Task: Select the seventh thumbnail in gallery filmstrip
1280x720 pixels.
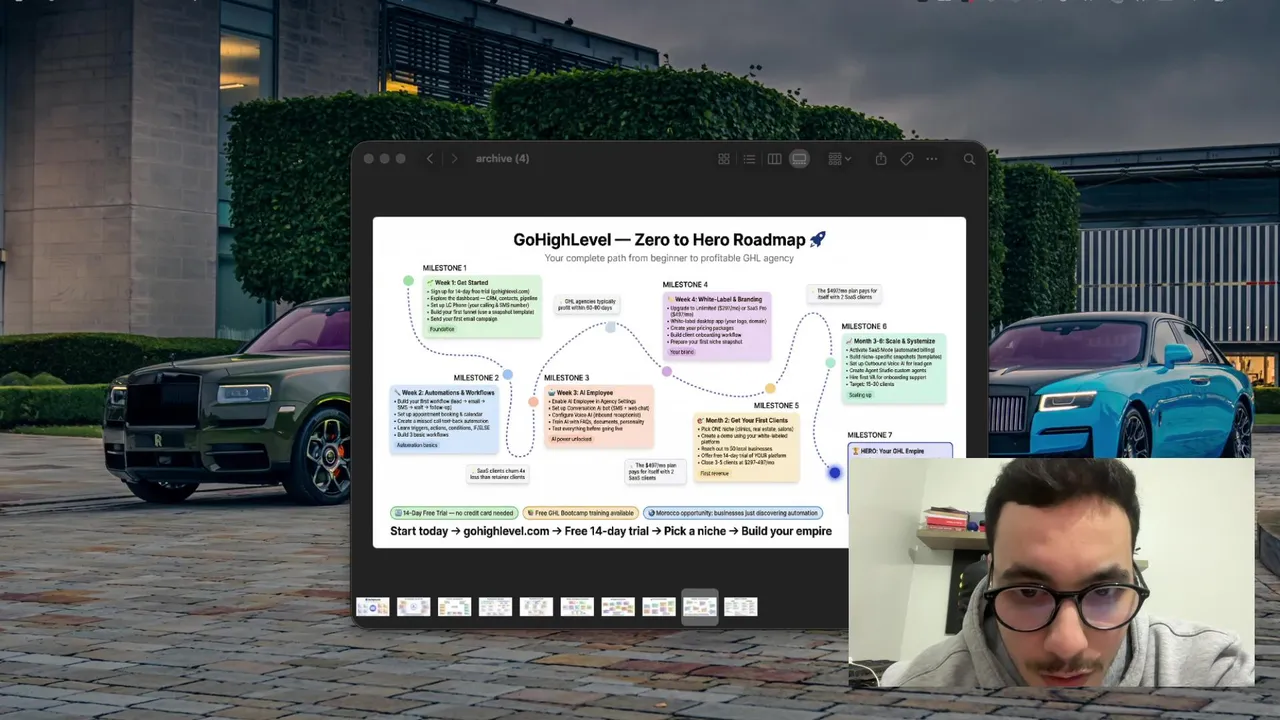Action: coord(618,607)
